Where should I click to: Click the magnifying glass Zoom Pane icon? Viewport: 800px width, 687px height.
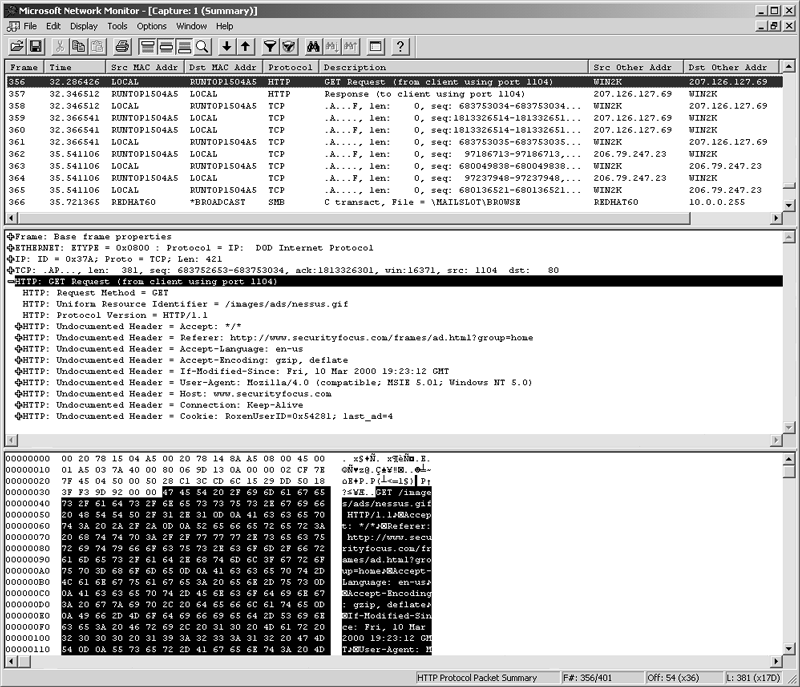(x=203, y=47)
